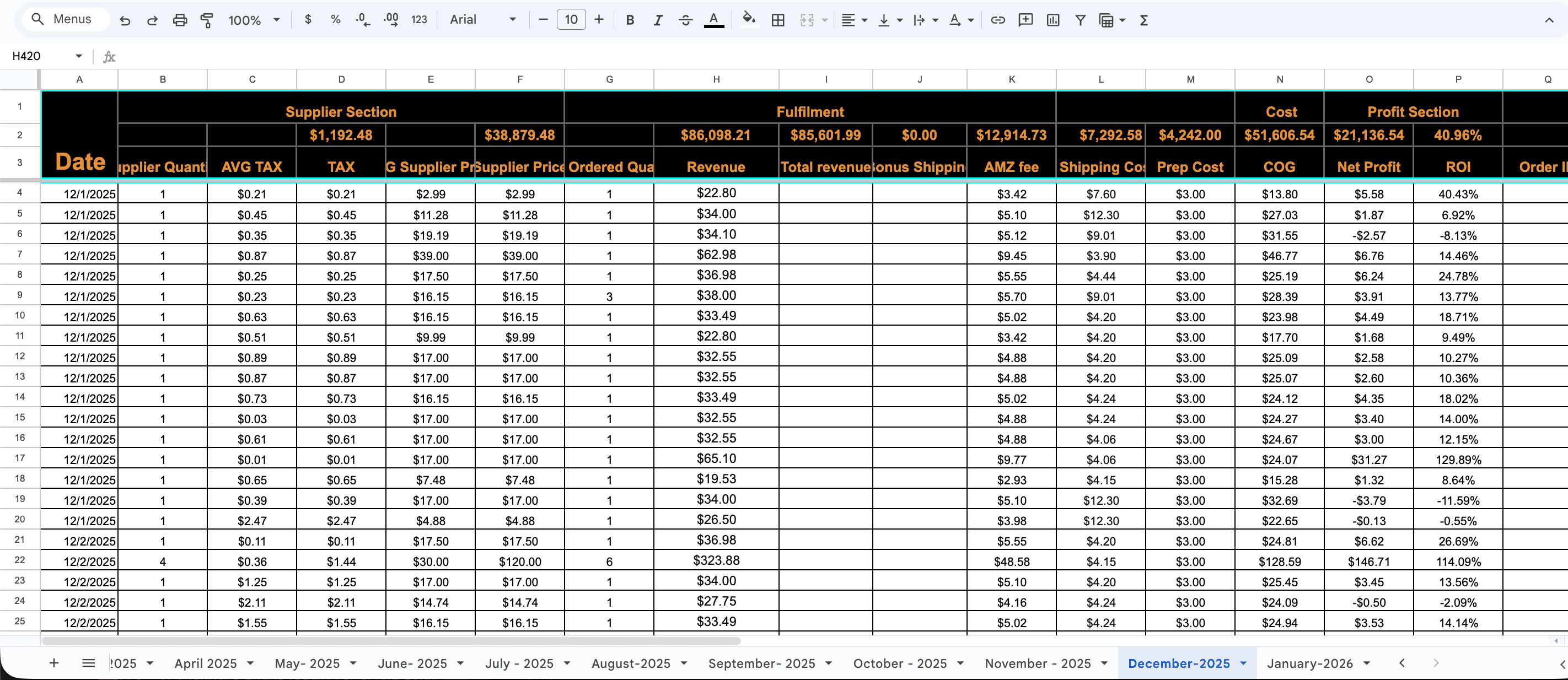Open the January-2026 sheet tab
Image resolution: width=1568 pixels, height=680 pixels.
[1309, 663]
